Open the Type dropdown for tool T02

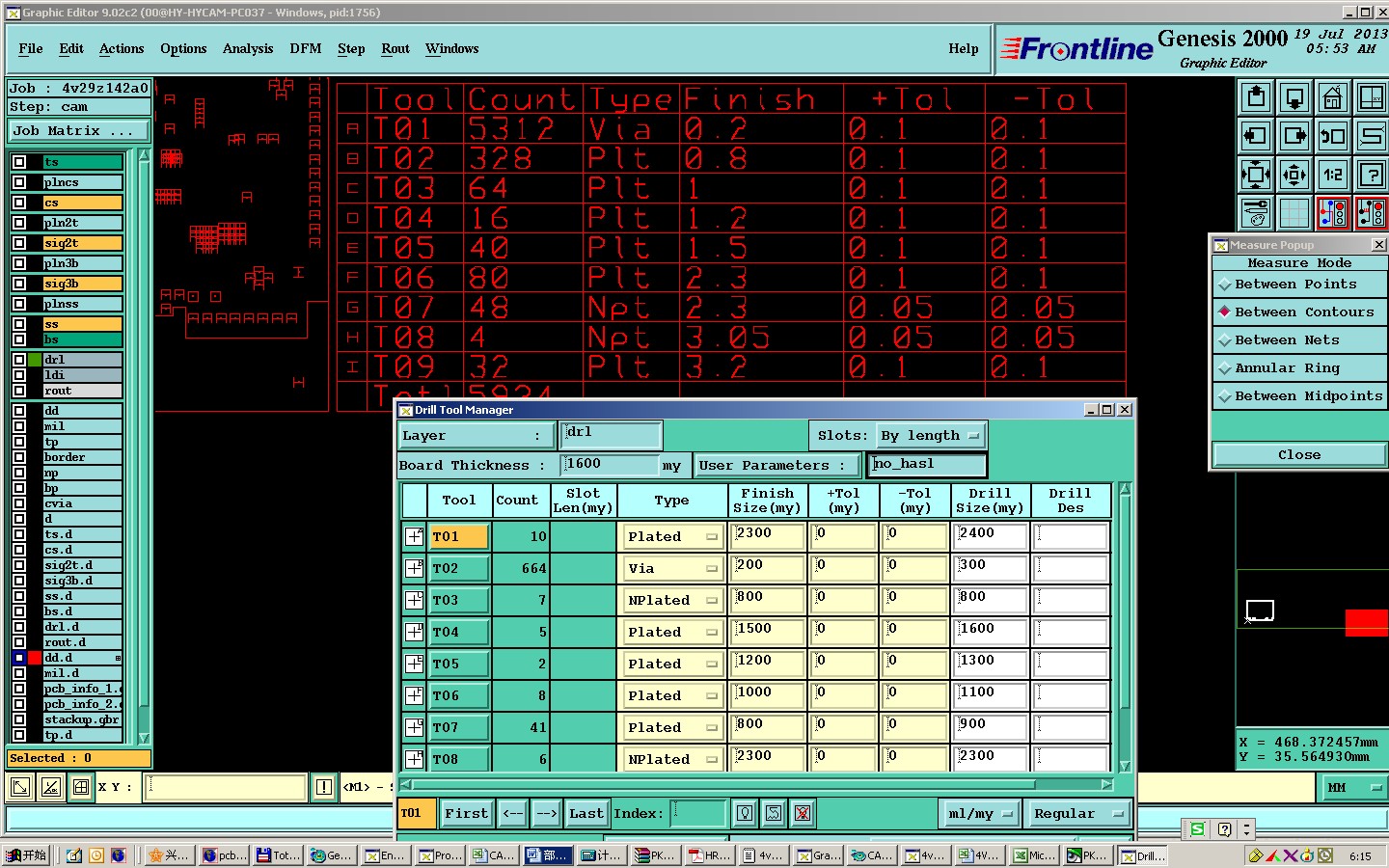pyautogui.click(x=672, y=569)
